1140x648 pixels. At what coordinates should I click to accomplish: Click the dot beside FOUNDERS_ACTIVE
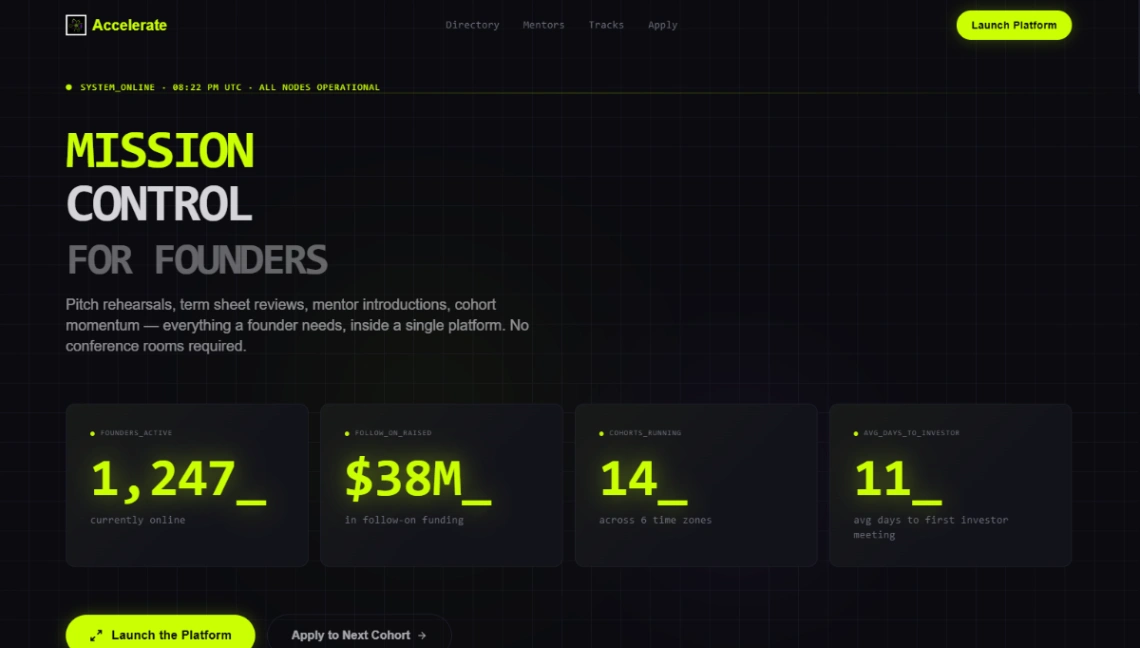pos(92,433)
